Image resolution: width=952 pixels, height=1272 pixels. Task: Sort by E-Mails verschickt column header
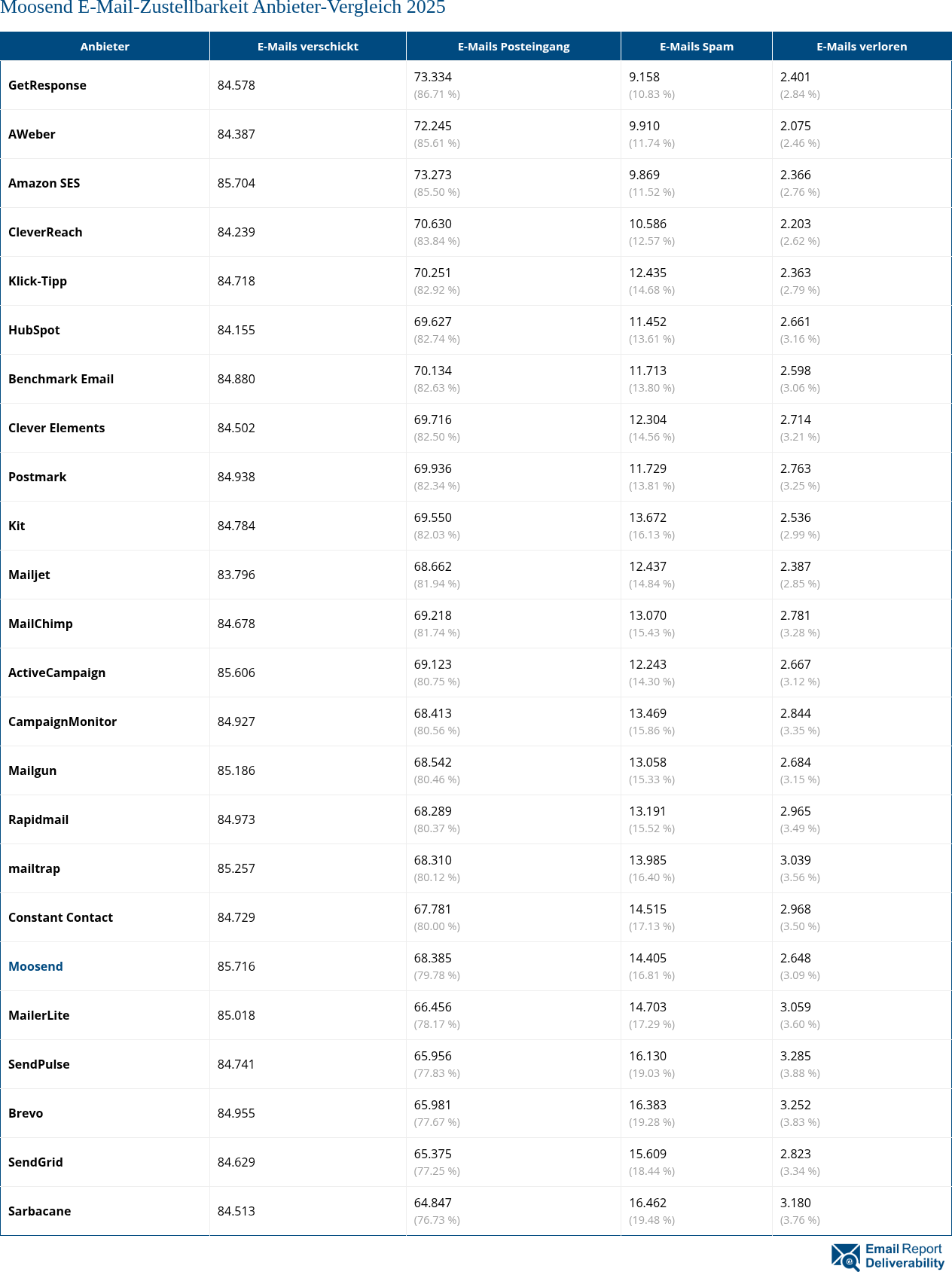click(x=307, y=47)
